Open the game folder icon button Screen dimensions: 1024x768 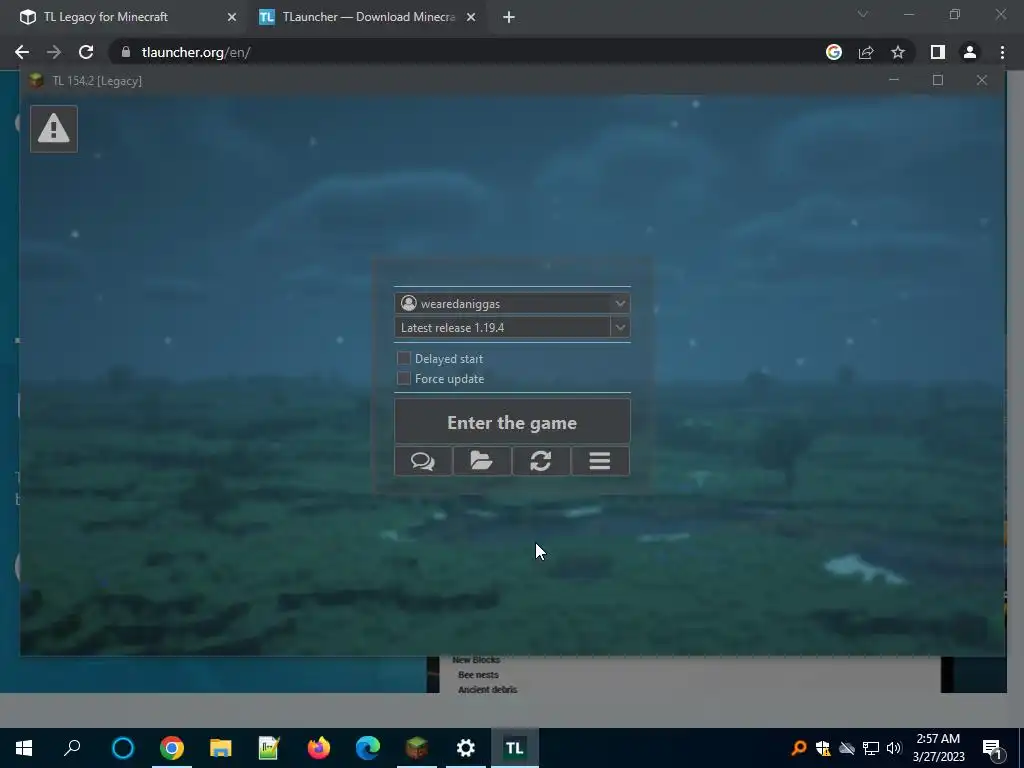click(482, 461)
